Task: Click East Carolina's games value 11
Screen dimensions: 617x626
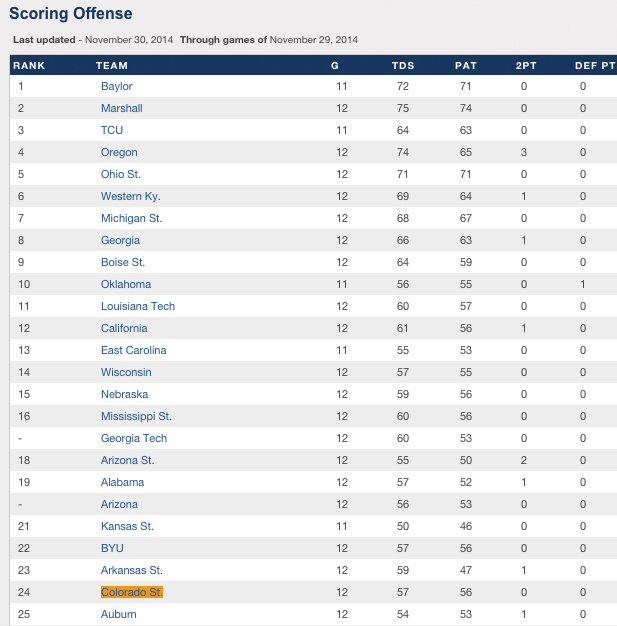Action: click(342, 350)
